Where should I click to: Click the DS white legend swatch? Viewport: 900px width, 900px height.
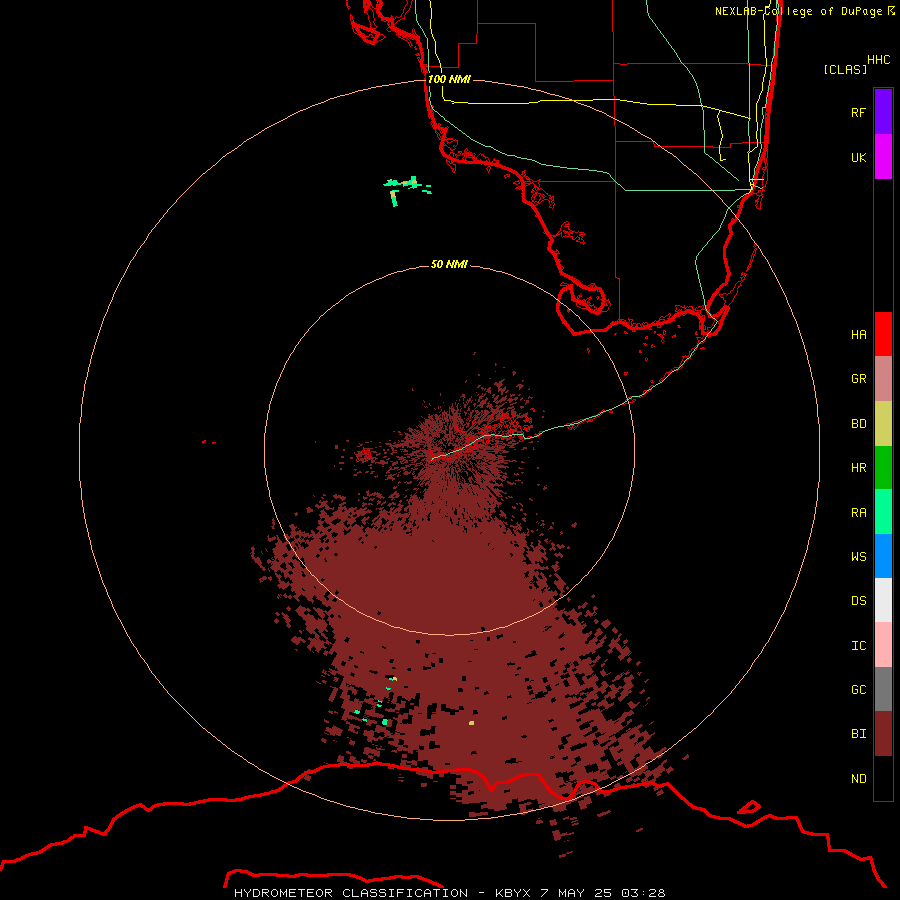tap(883, 600)
